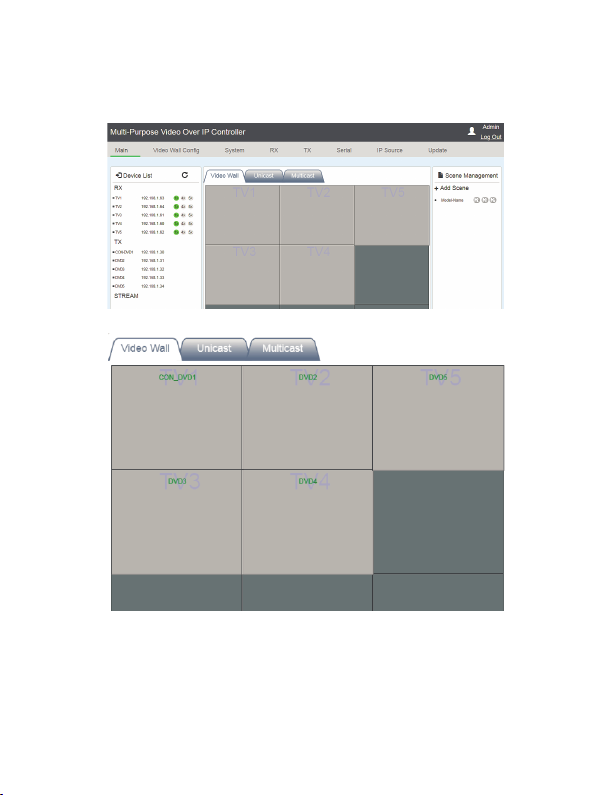Open the IP Source menu

click(389, 150)
